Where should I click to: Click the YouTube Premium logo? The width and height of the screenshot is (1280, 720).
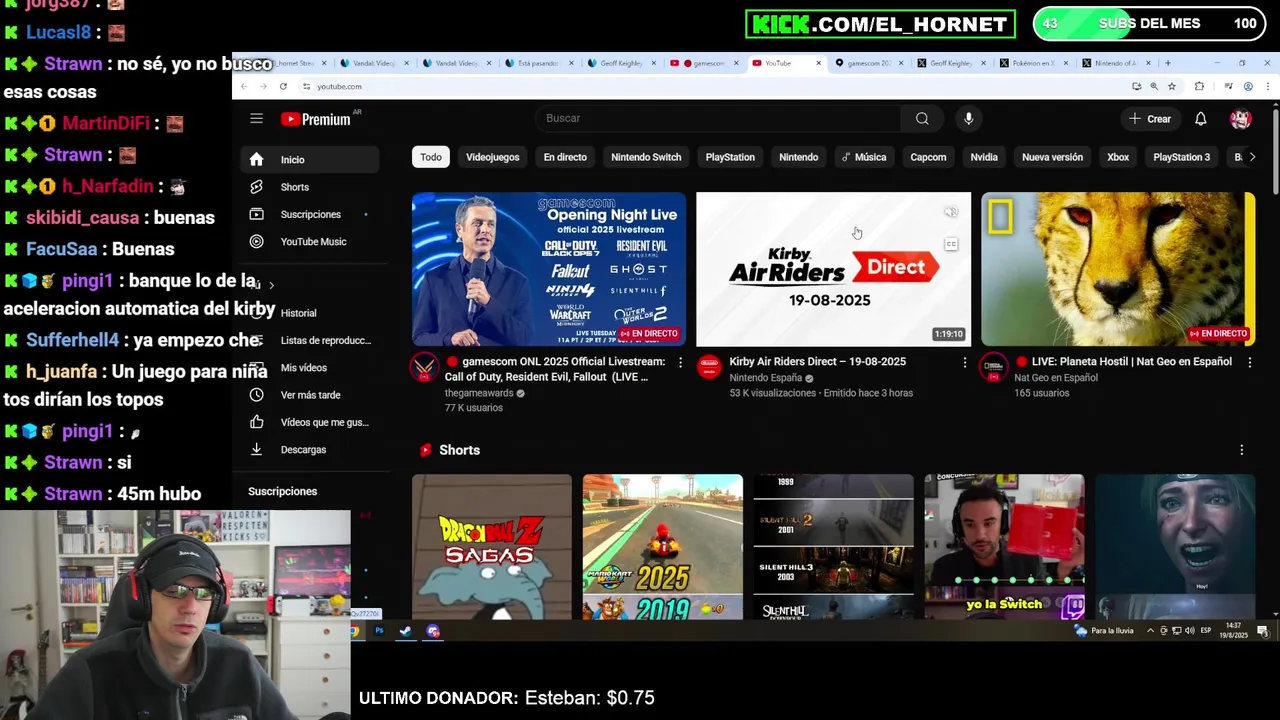point(316,119)
